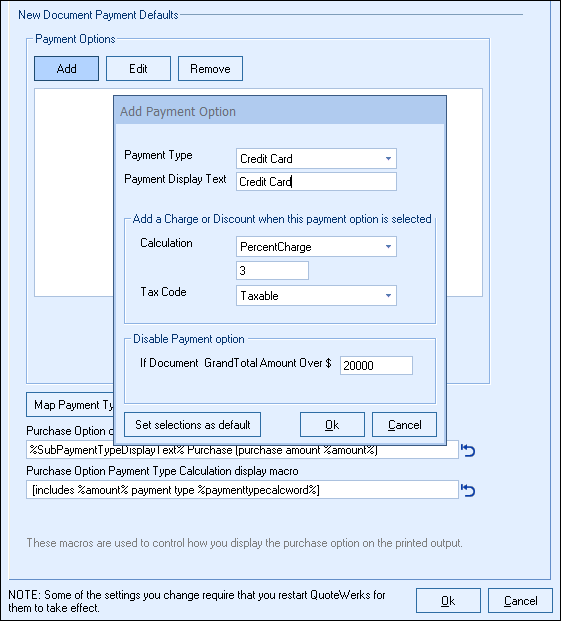Image resolution: width=561 pixels, height=621 pixels.
Task: Click the GrandTotal Amount Over field
Action: click(x=376, y=365)
